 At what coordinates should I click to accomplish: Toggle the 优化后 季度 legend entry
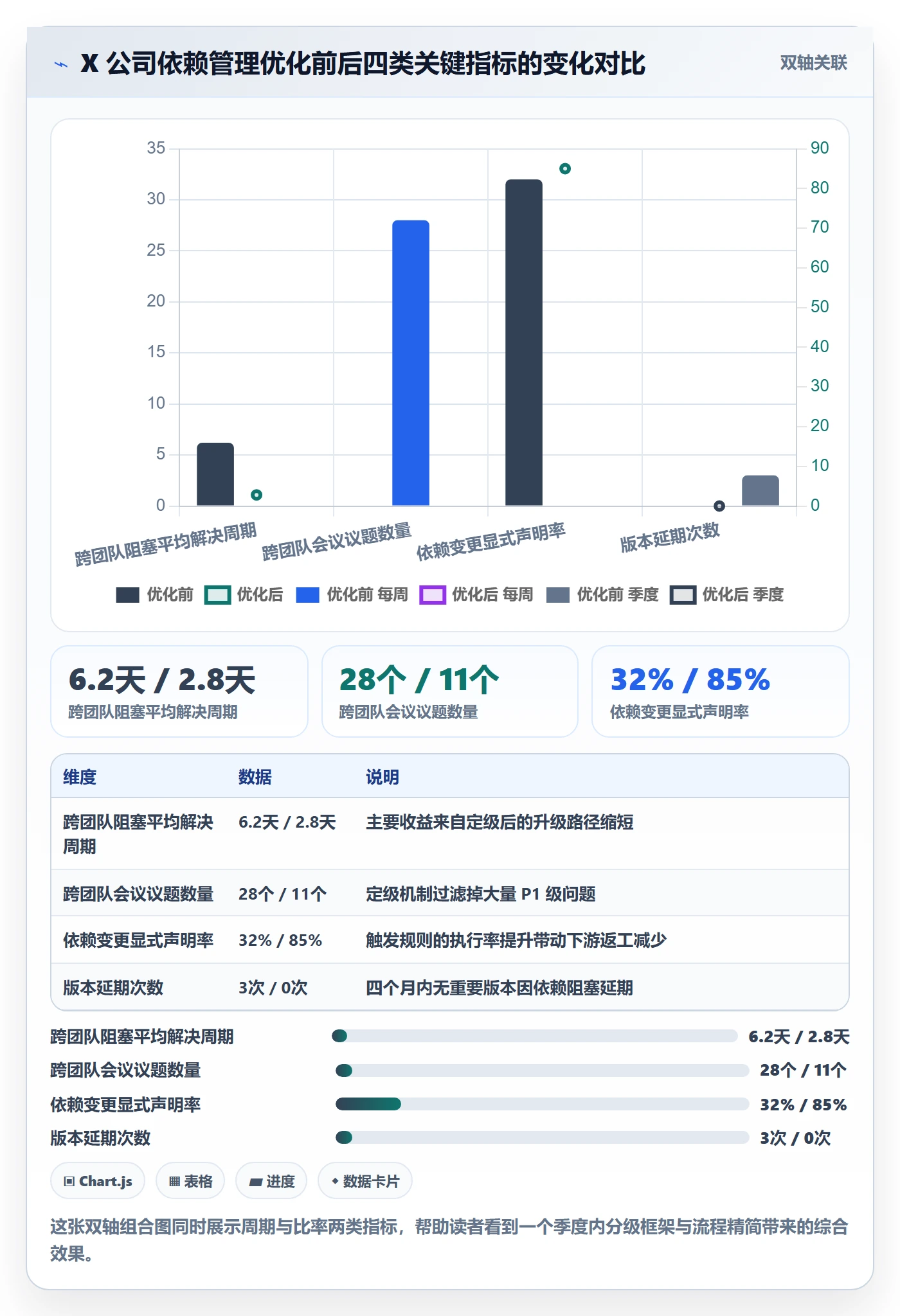point(727,595)
